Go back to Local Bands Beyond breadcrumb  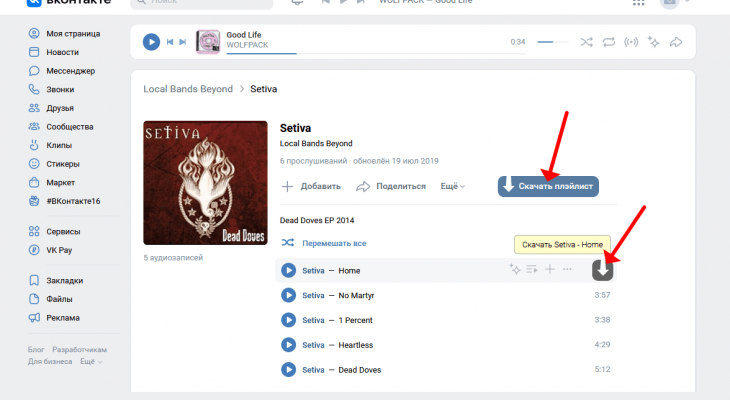[188, 89]
